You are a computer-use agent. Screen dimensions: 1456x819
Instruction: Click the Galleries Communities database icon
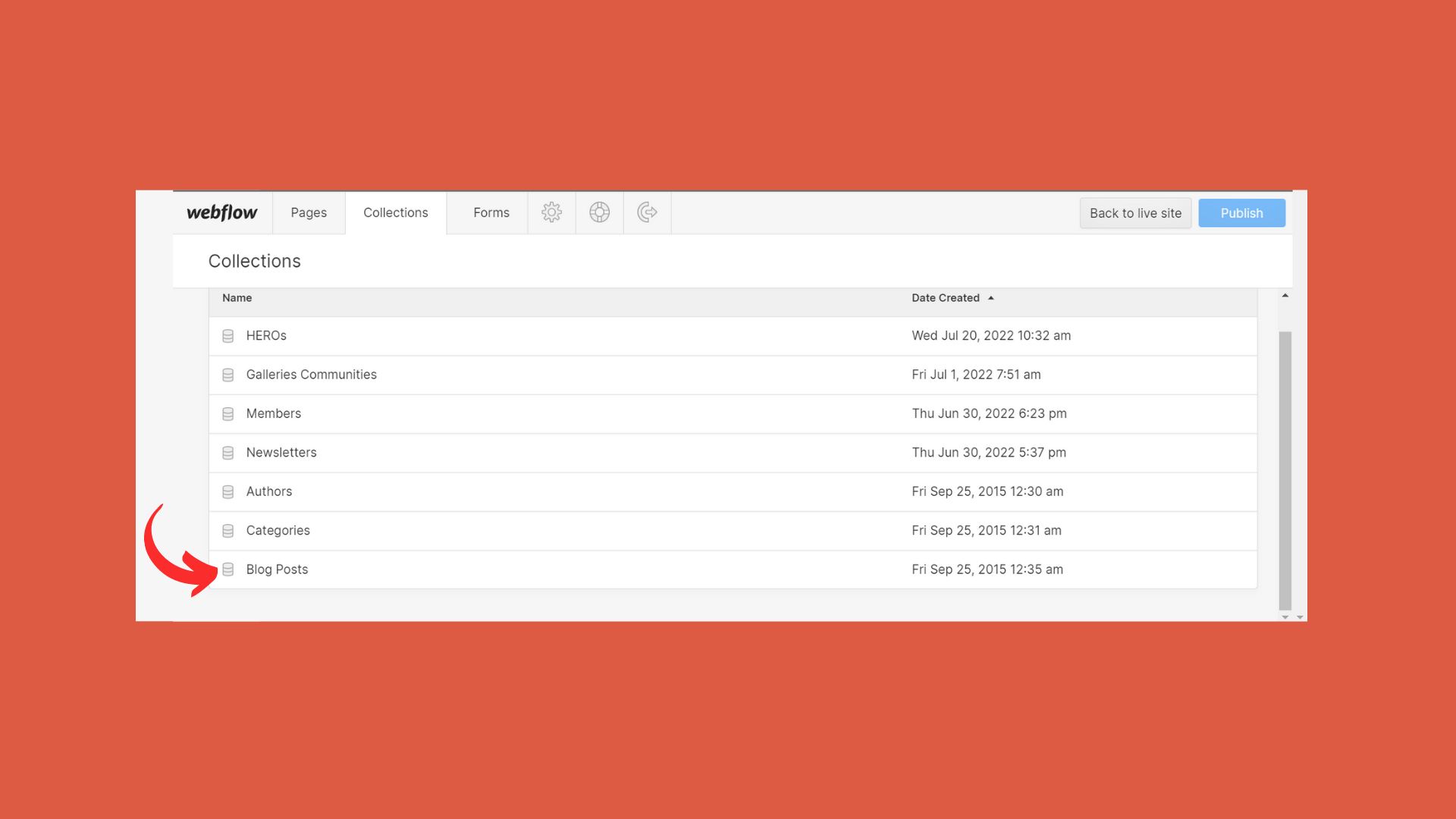click(227, 375)
